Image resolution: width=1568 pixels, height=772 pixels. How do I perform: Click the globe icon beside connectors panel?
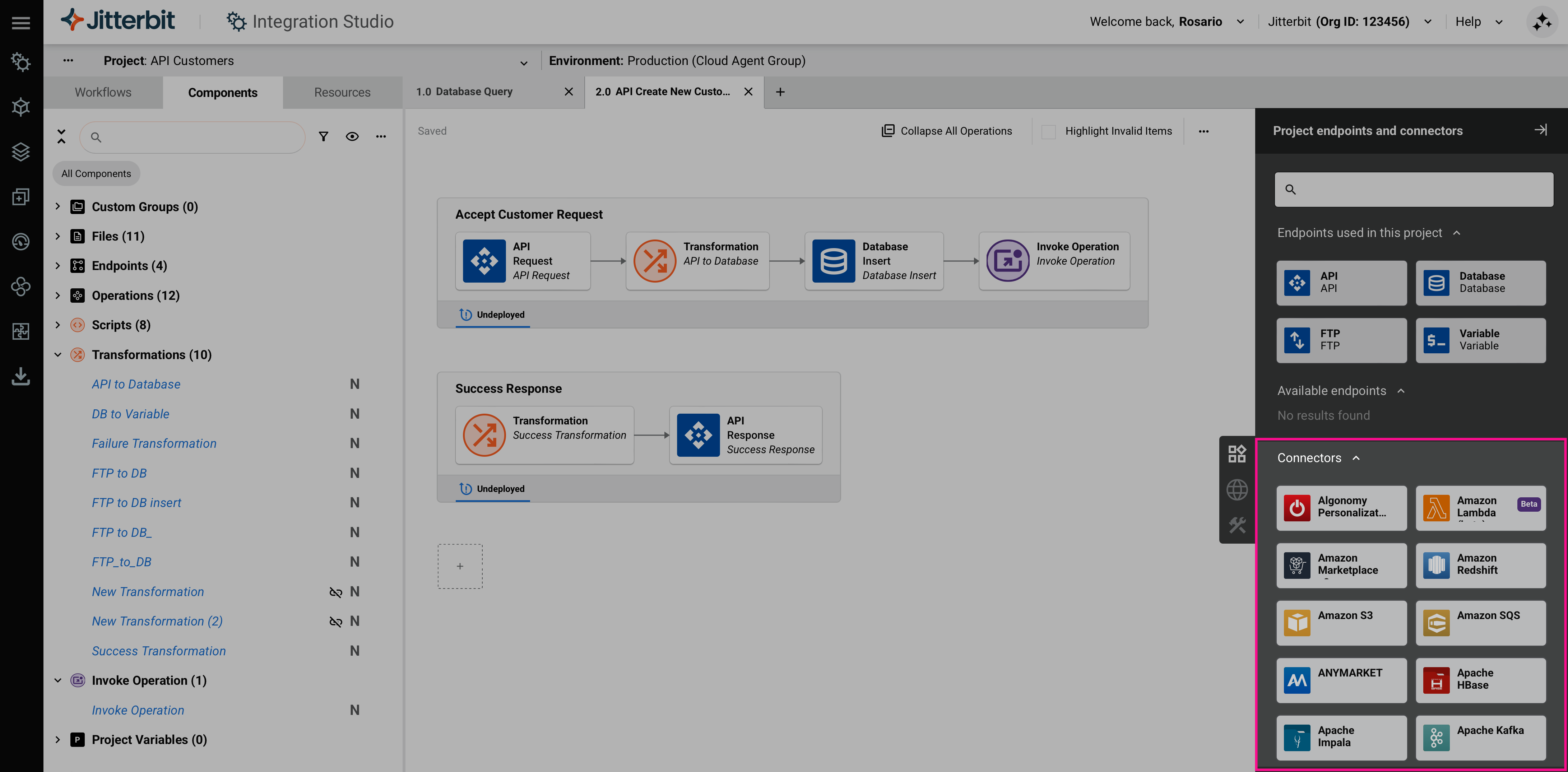1236,490
